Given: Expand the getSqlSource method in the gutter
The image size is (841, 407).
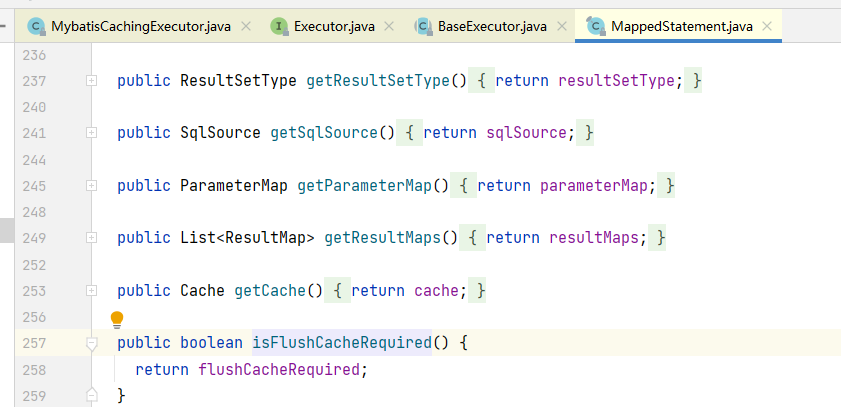Looking at the screenshot, I should (x=92, y=133).
